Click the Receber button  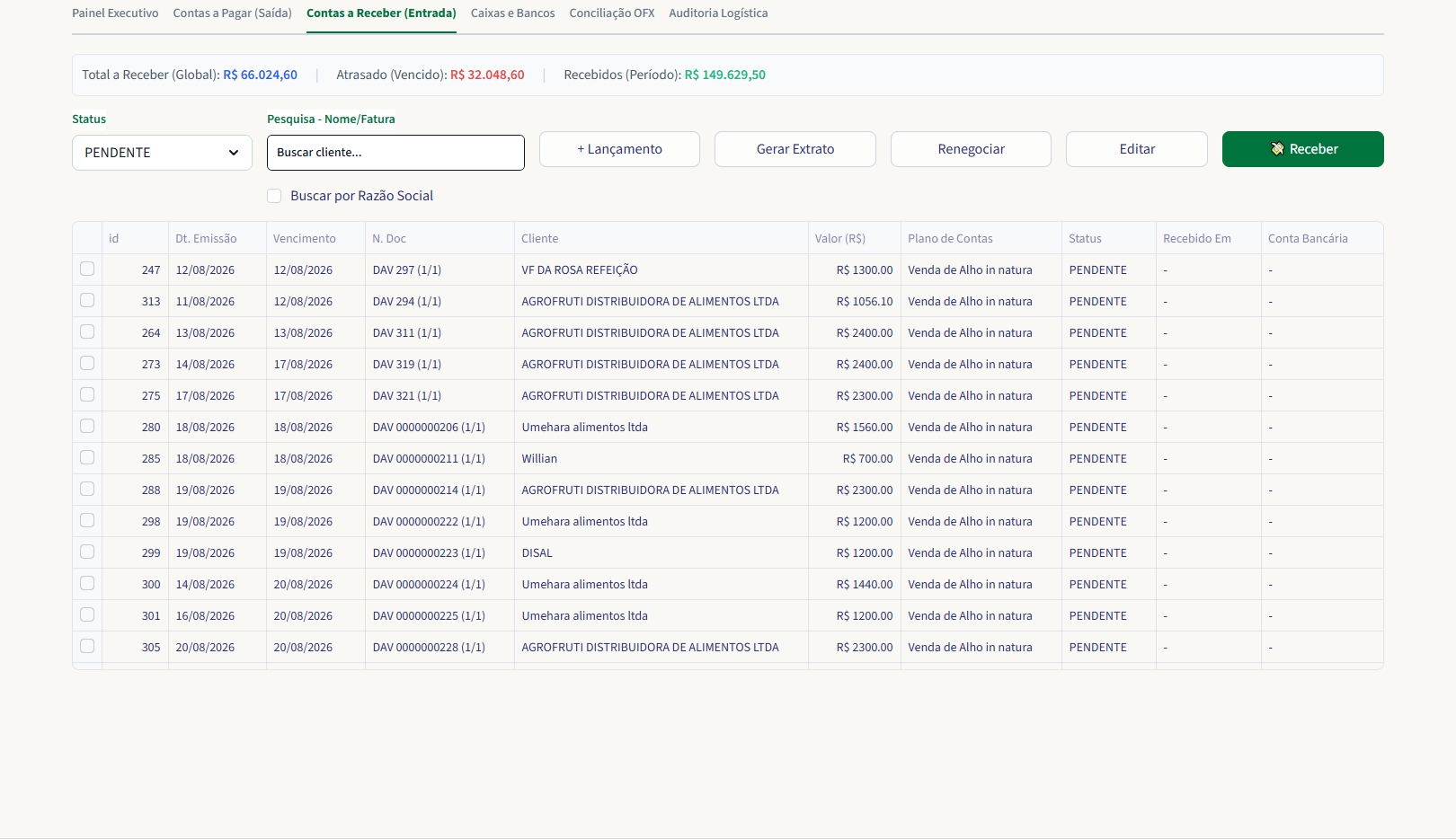coord(1302,149)
